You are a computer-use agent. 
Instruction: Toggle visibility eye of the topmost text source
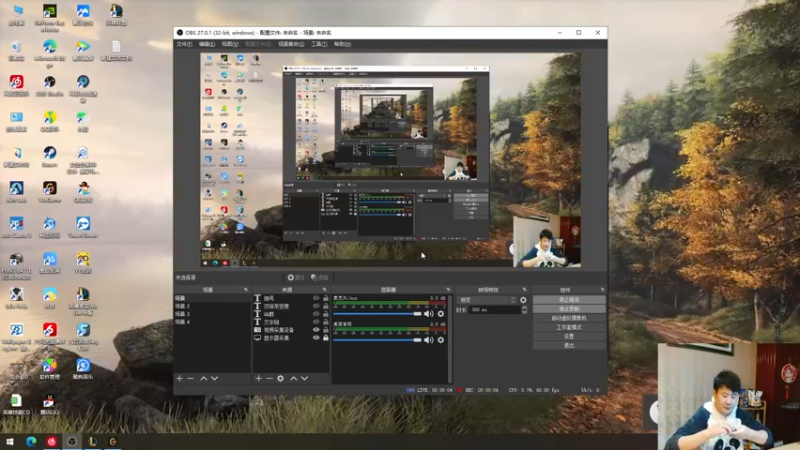coord(316,298)
